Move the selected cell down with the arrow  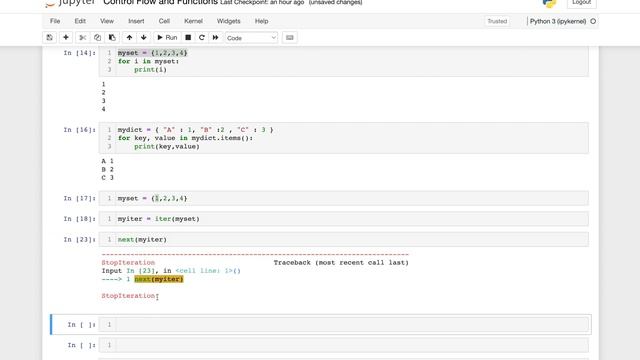click(x=144, y=38)
